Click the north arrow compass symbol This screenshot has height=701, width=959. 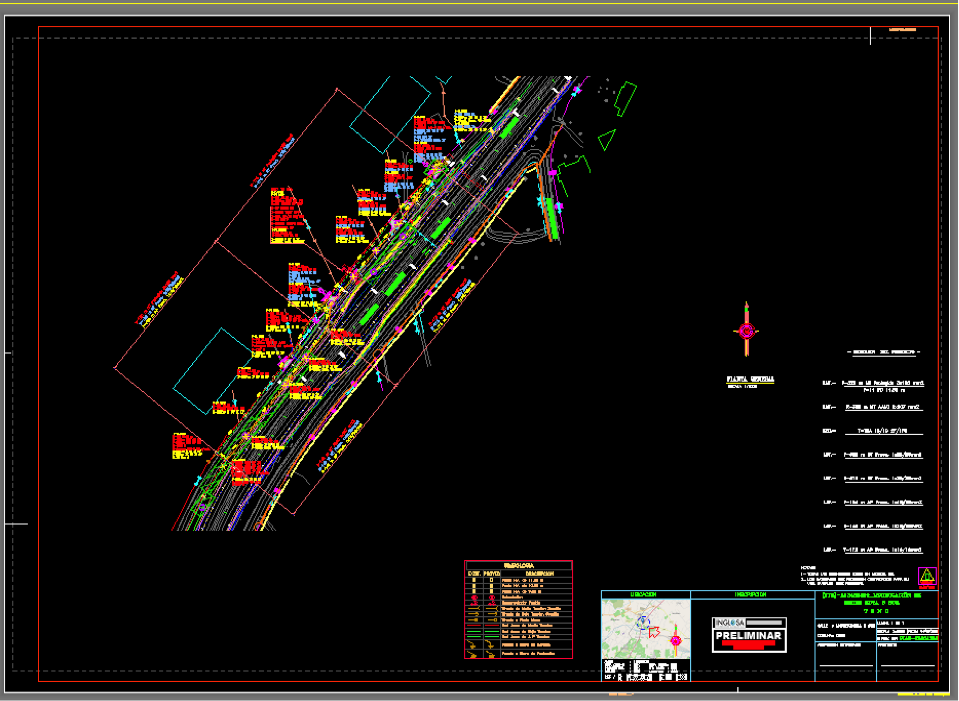[x=746, y=329]
